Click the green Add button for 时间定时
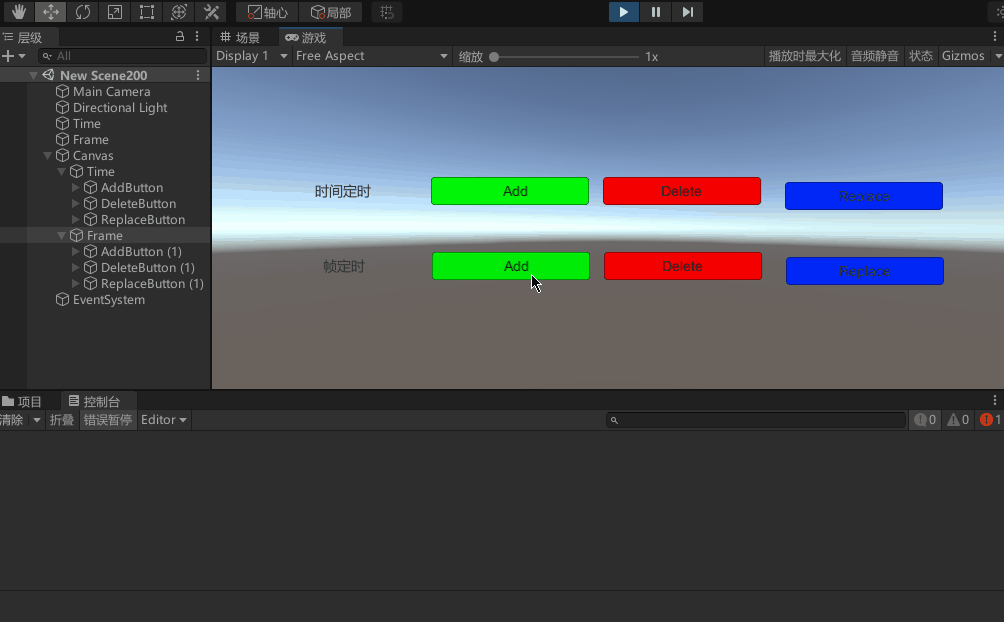The image size is (1004, 622). click(x=510, y=191)
